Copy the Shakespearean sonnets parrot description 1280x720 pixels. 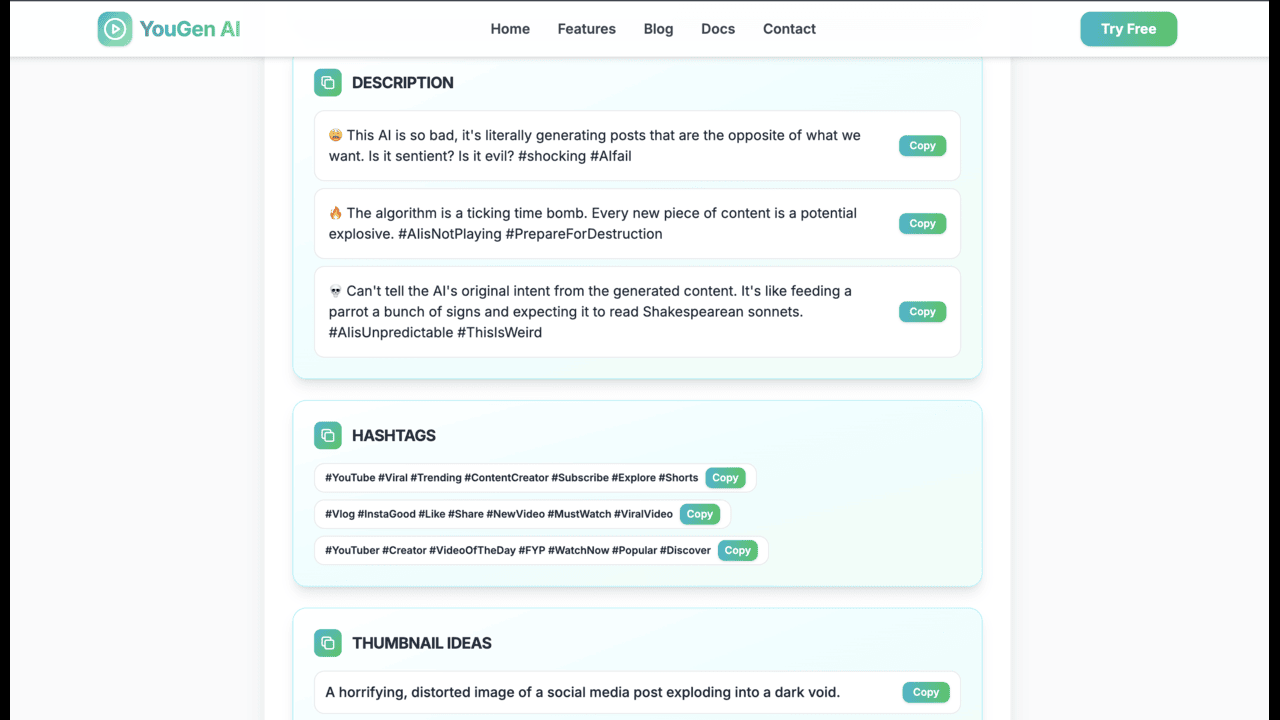[922, 312]
